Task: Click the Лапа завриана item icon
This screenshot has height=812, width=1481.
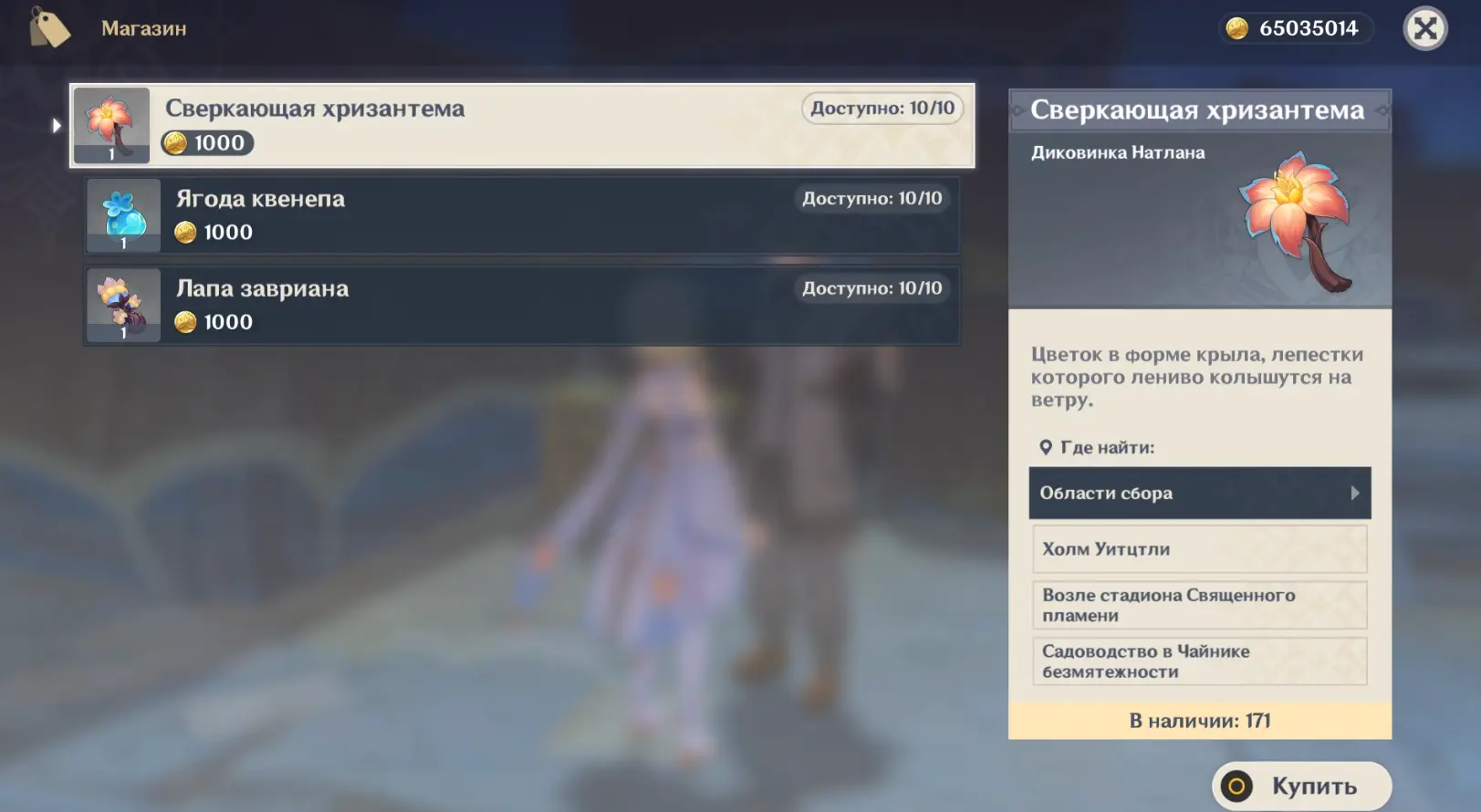Action: click(x=123, y=305)
